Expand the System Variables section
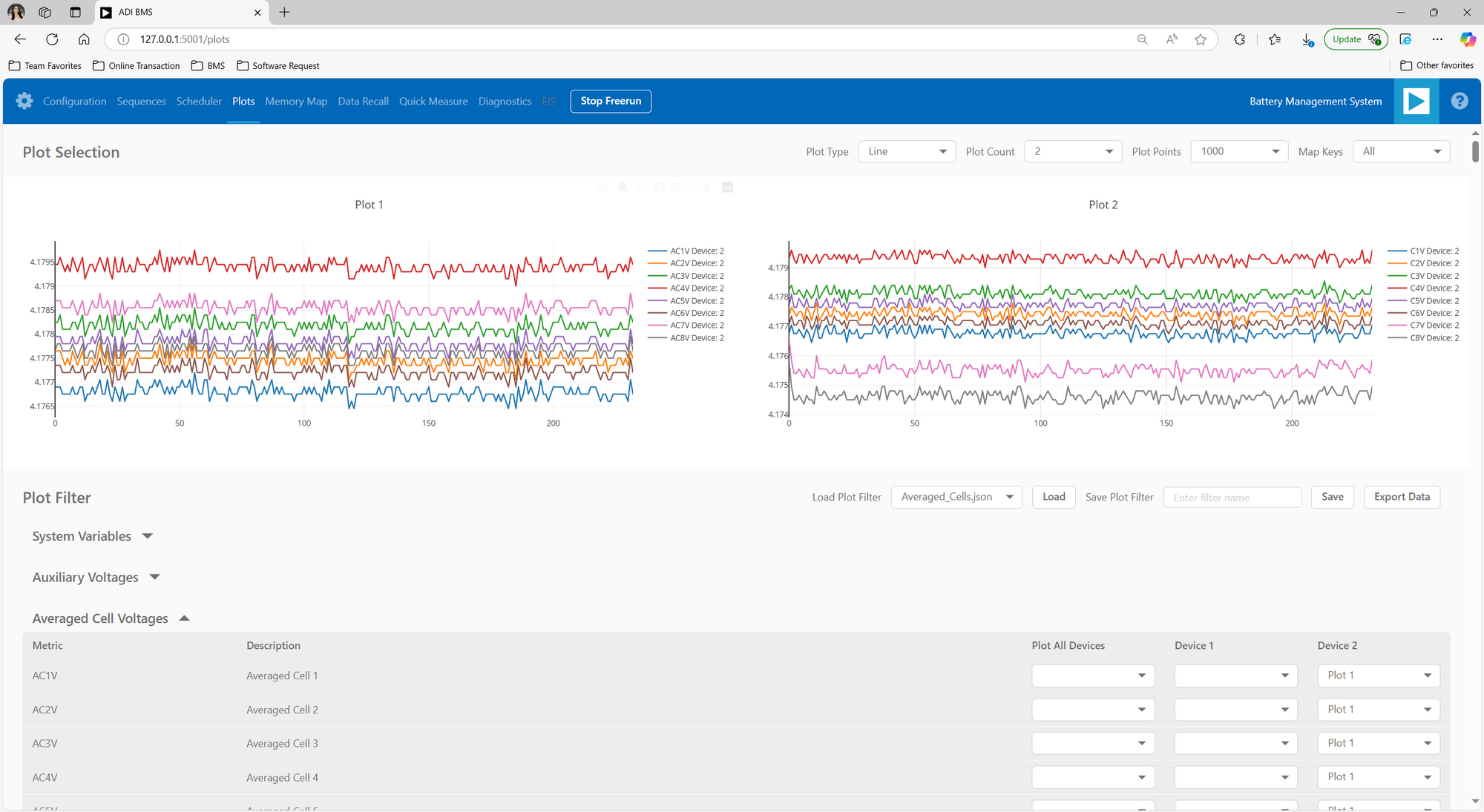Viewport: 1484px width, 812px height. coord(92,536)
